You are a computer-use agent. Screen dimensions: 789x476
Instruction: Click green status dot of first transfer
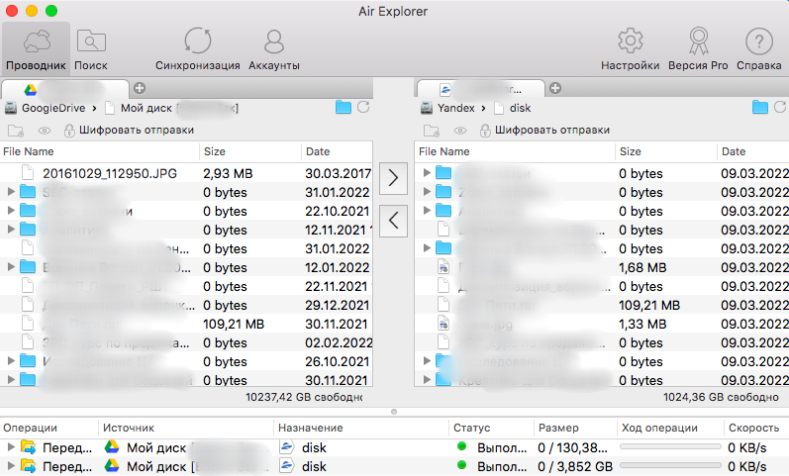[x=461, y=446]
